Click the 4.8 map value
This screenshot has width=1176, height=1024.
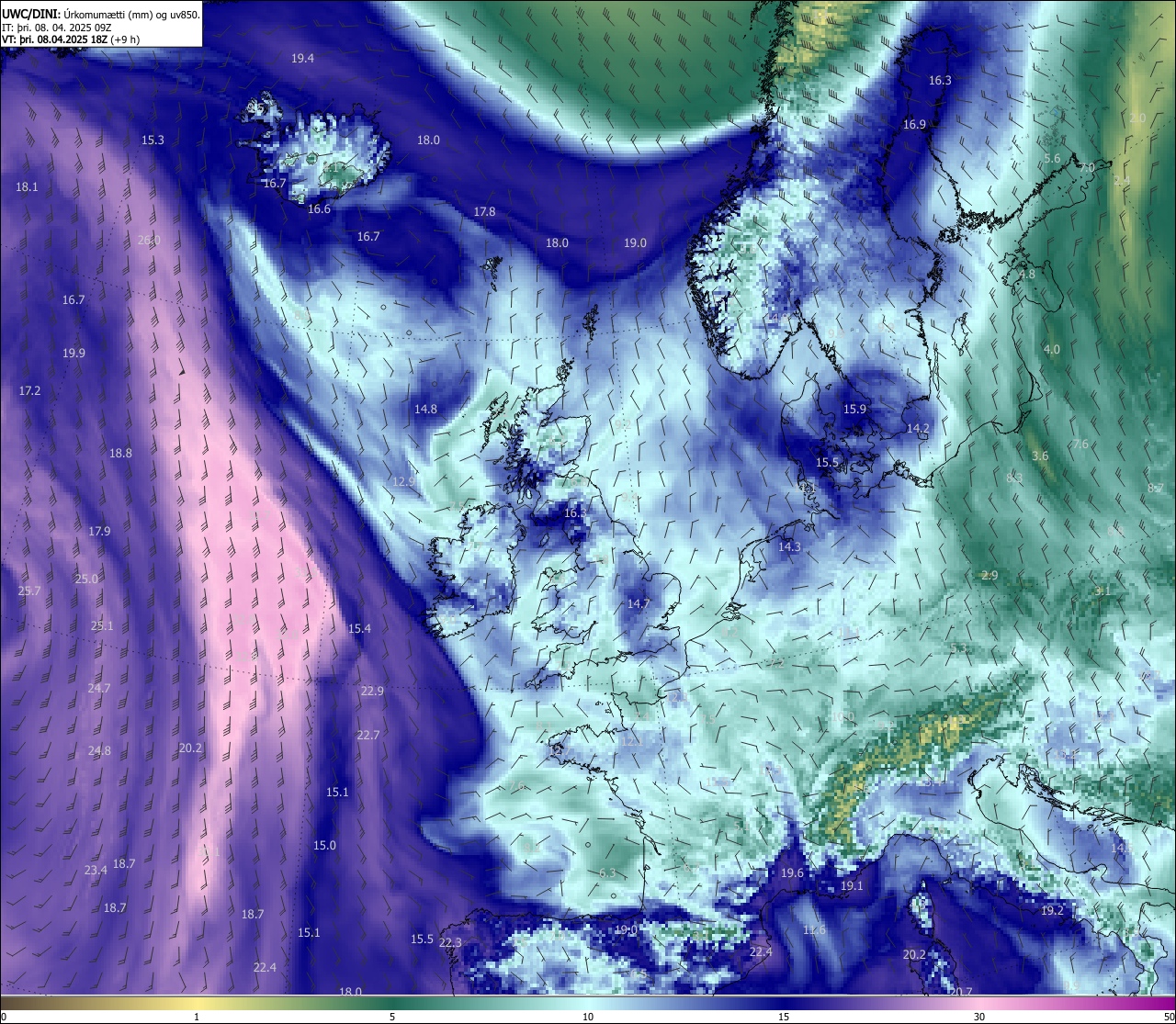(1027, 274)
